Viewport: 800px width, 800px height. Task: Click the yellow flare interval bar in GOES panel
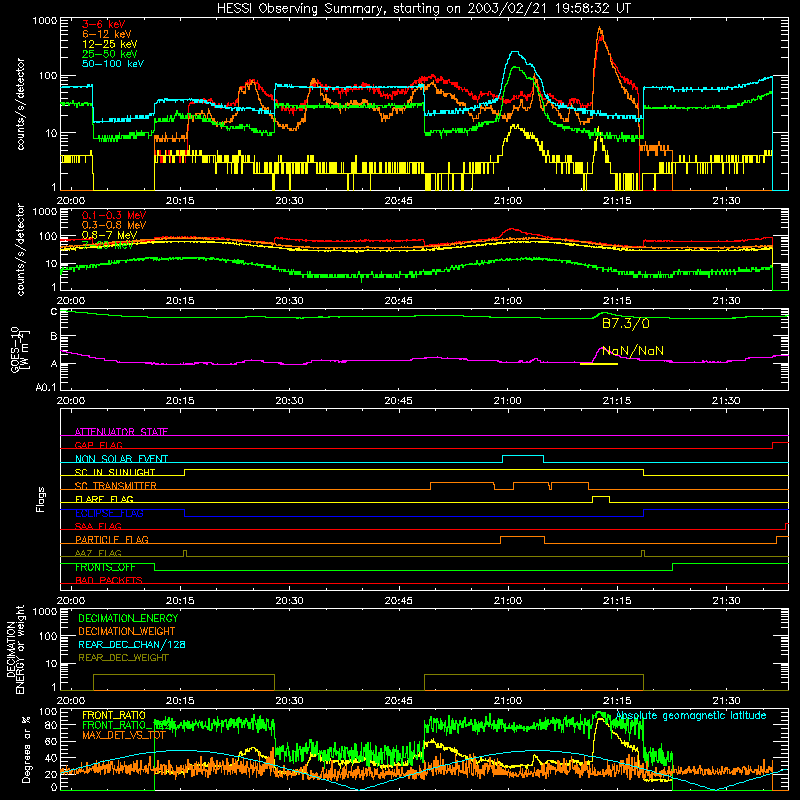[x=599, y=364]
